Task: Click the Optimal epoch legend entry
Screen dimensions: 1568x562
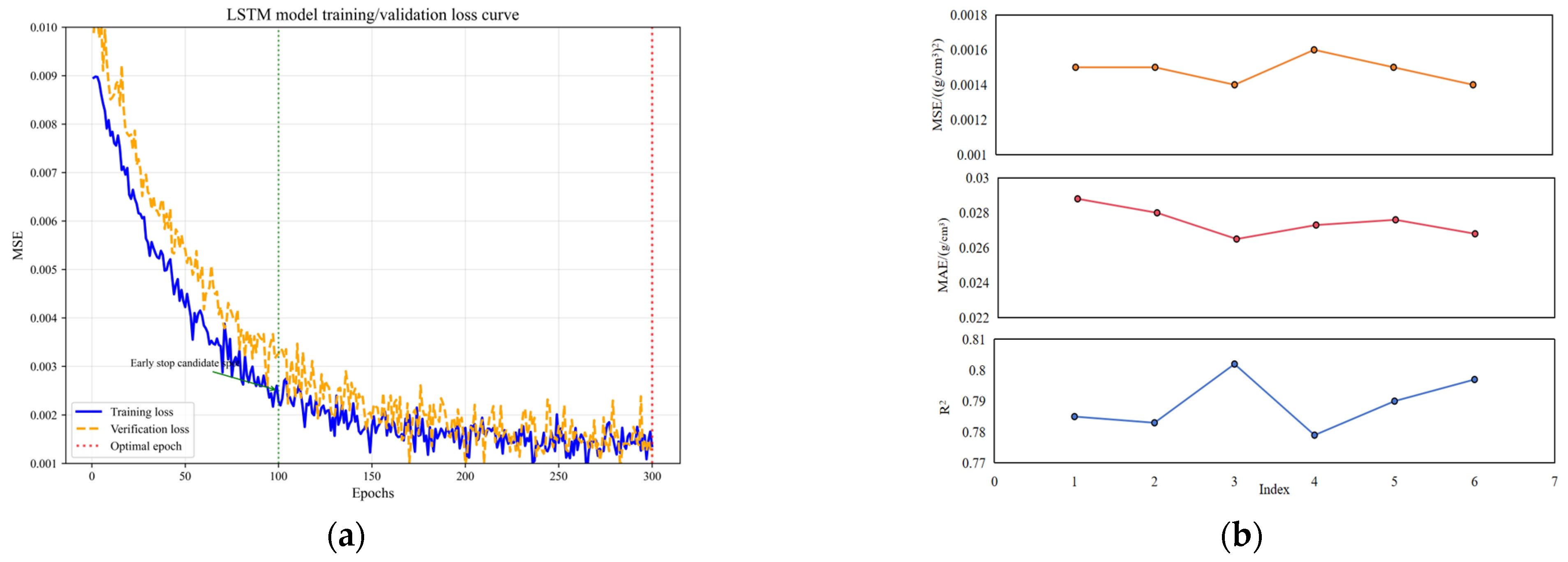Action: tap(145, 446)
